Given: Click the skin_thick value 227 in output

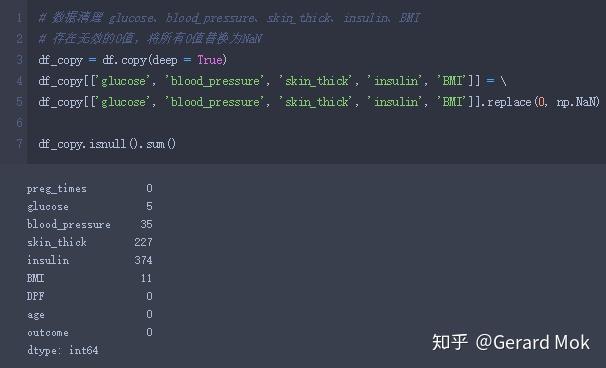Looking at the screenshot, I should (x=143, y=242).
